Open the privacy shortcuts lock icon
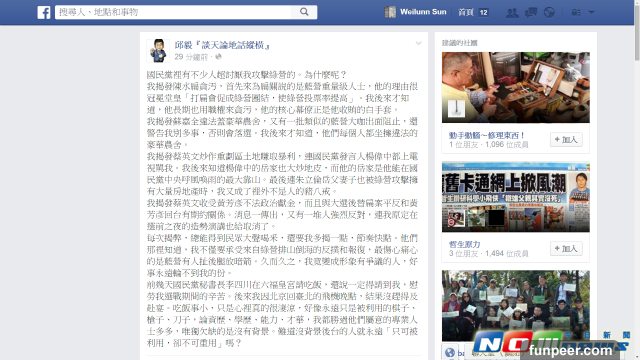The width and height of the screenshot is (640, 360). [x=576, y=12]
